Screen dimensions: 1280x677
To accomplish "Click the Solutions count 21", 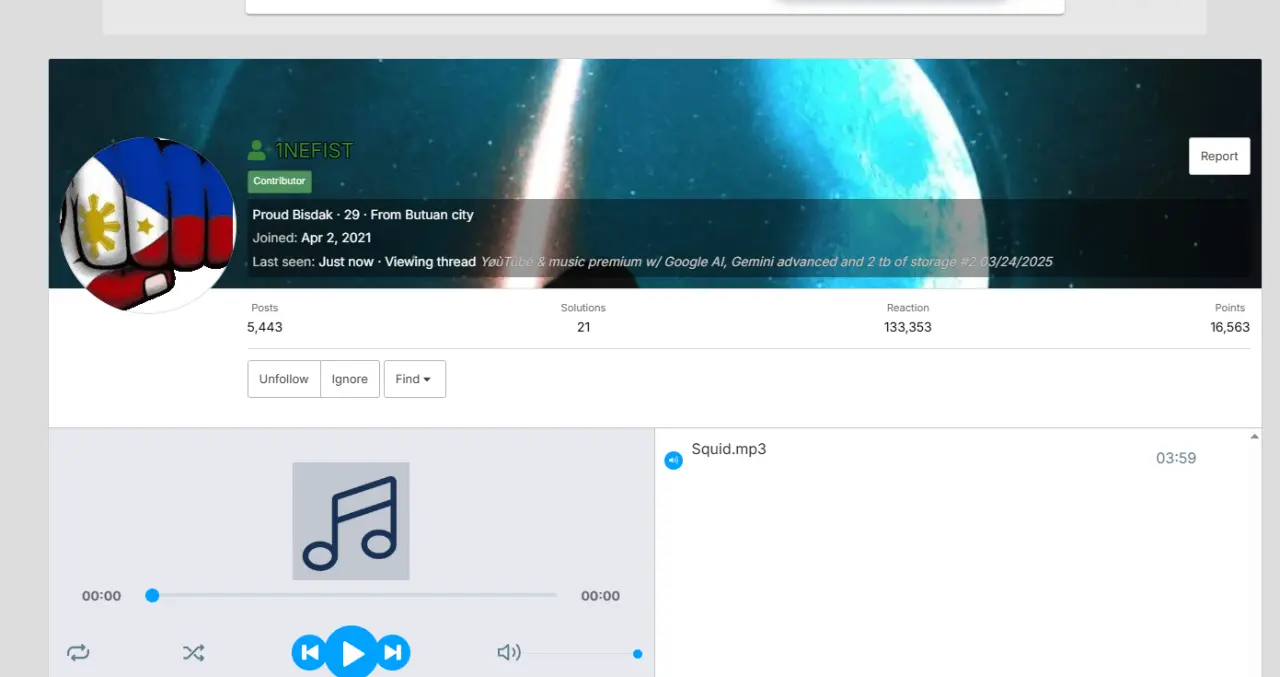I will point(583,327).
